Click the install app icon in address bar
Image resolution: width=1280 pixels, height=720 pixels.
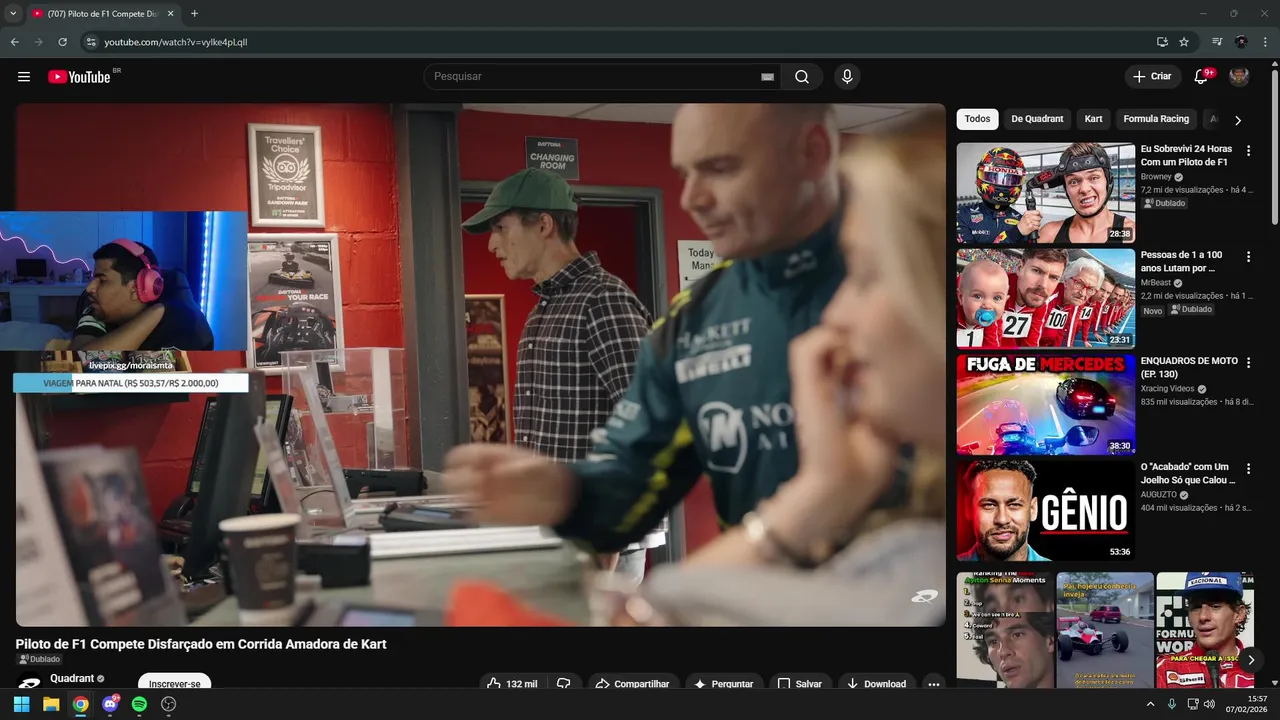pos(1162,42)
